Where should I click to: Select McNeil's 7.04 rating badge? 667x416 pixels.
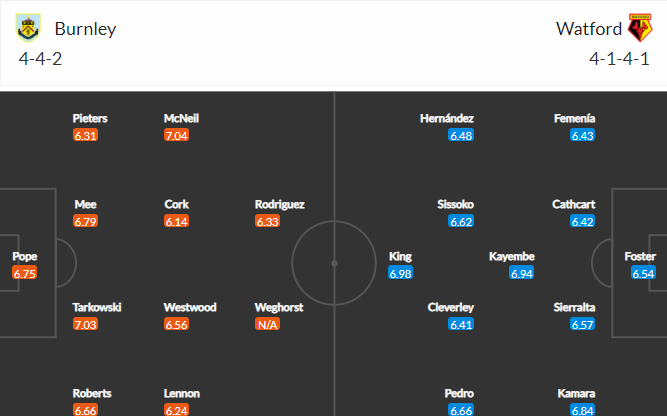(x=177, y=136)
